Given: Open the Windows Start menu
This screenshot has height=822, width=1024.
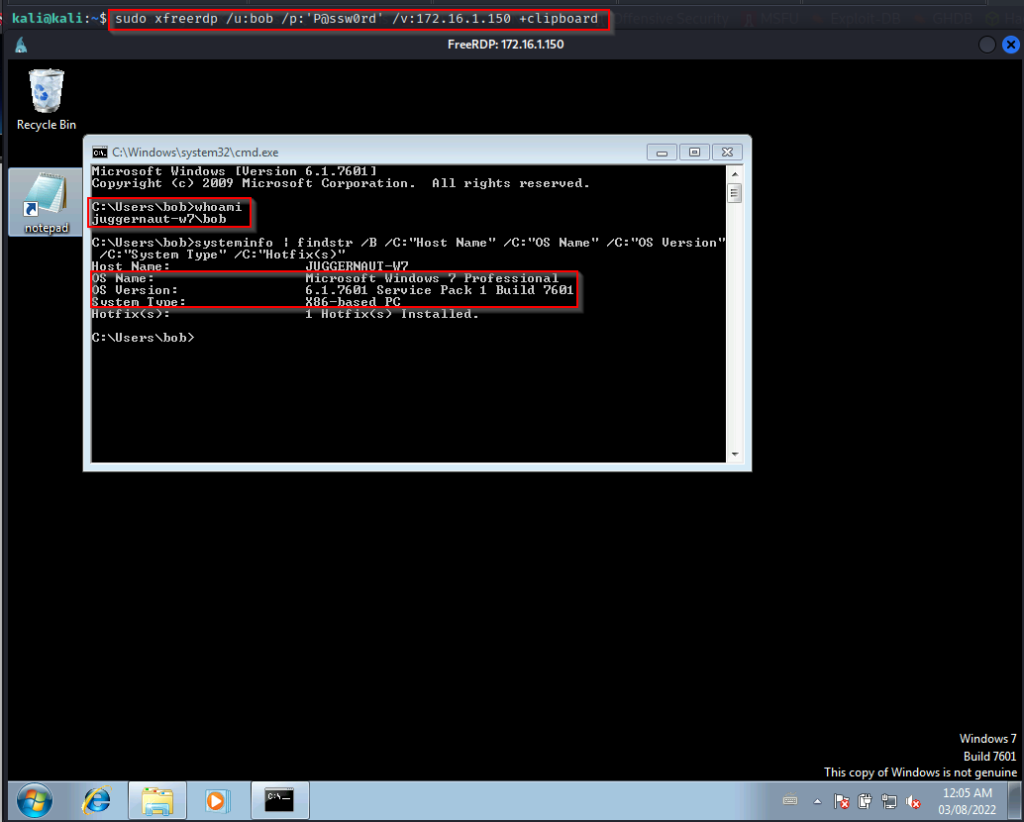Looking at the screenshot, I should point(33,800).
